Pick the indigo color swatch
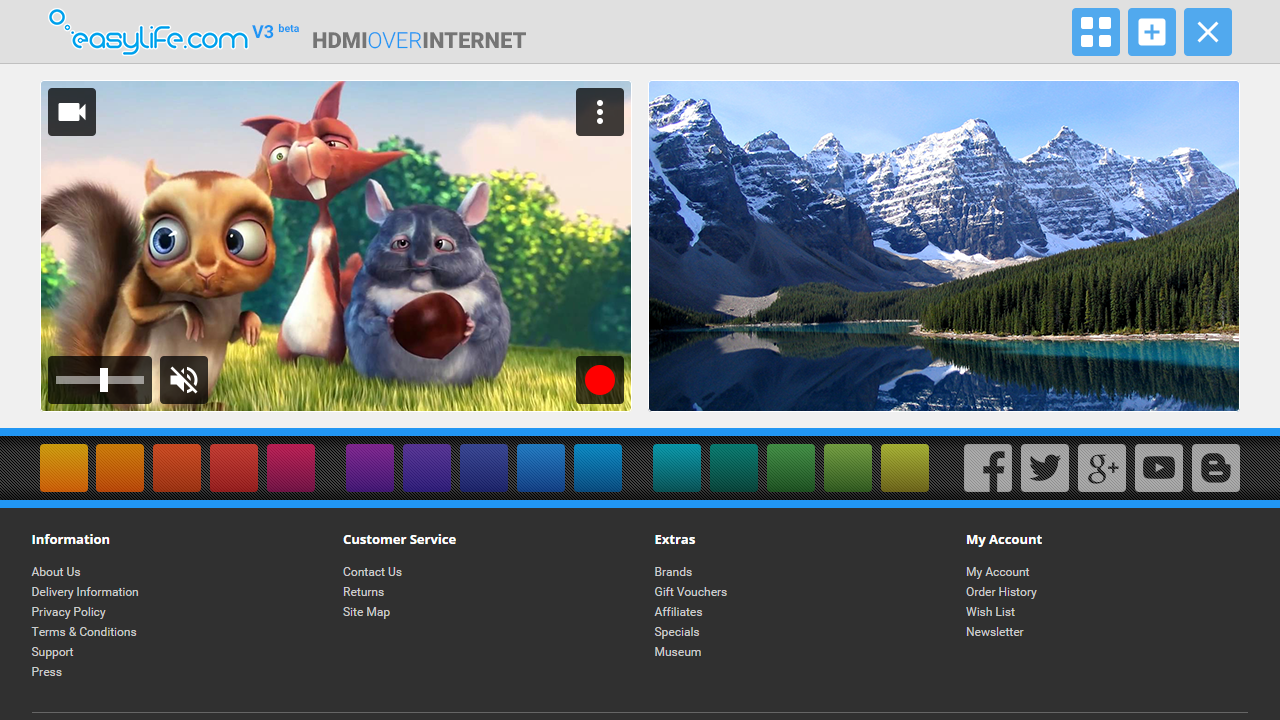The width and height of the screenshot is (1280, 720). click(484, 468)
